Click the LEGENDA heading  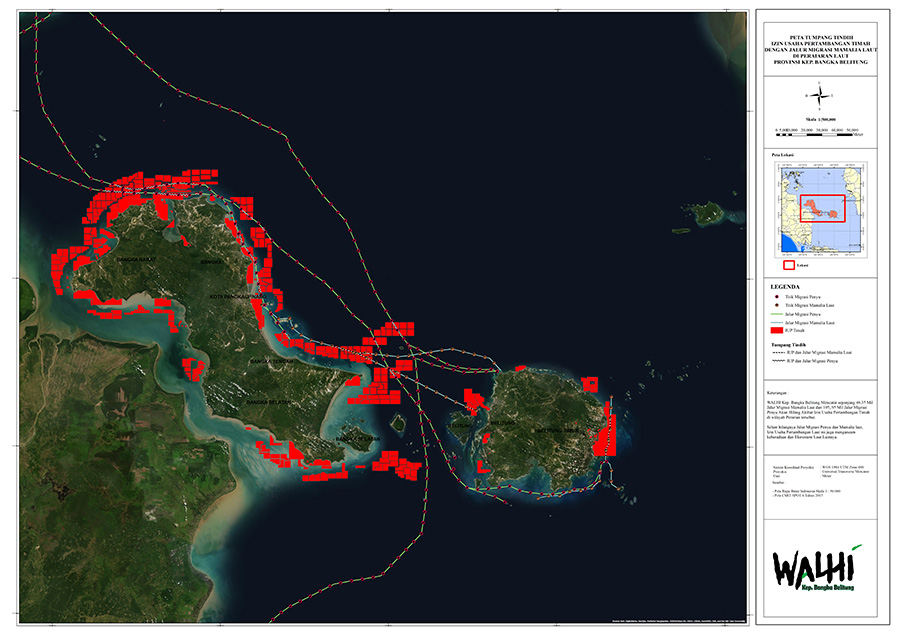point(783,285)
